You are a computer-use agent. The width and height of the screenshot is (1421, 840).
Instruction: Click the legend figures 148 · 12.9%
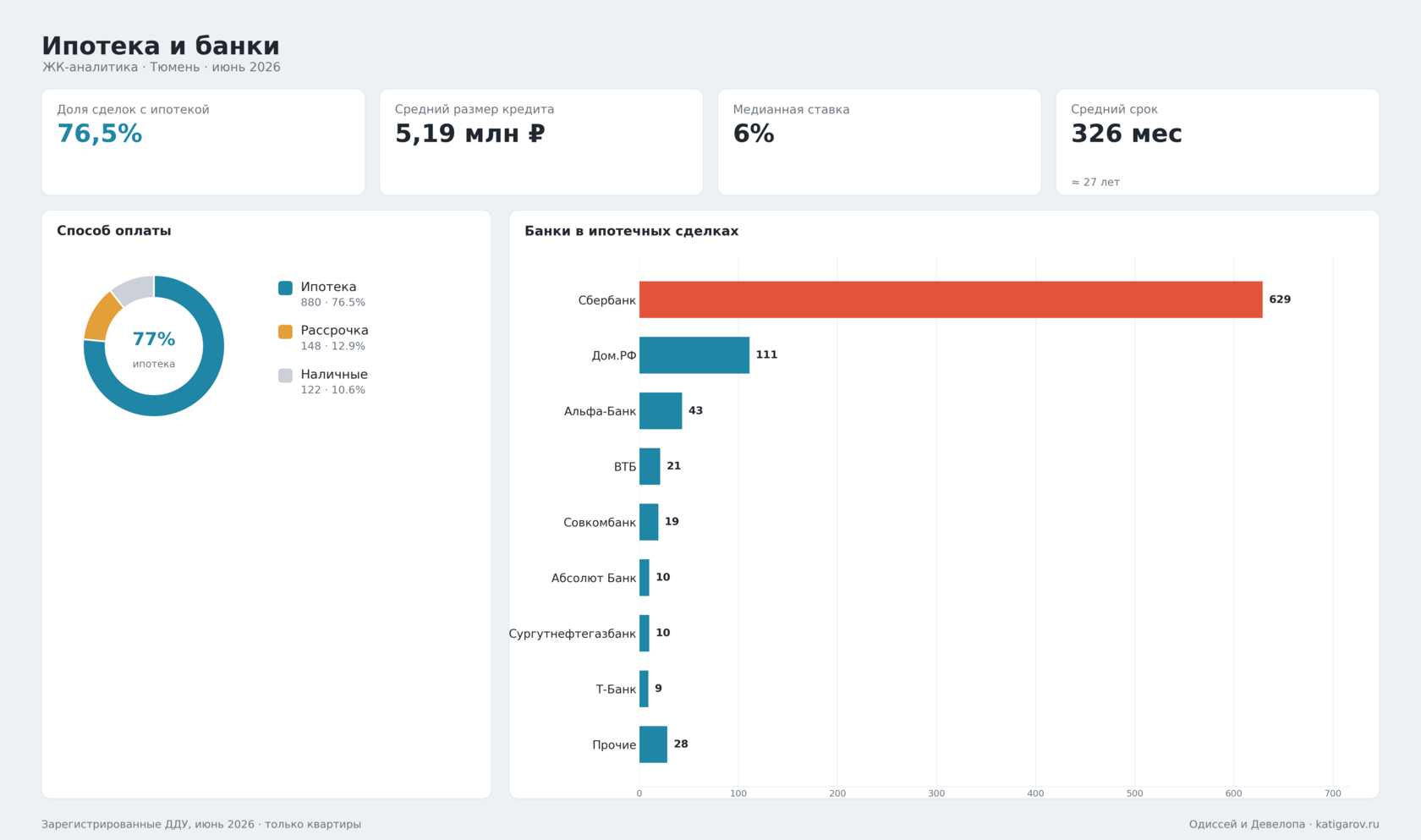point(333,347)
